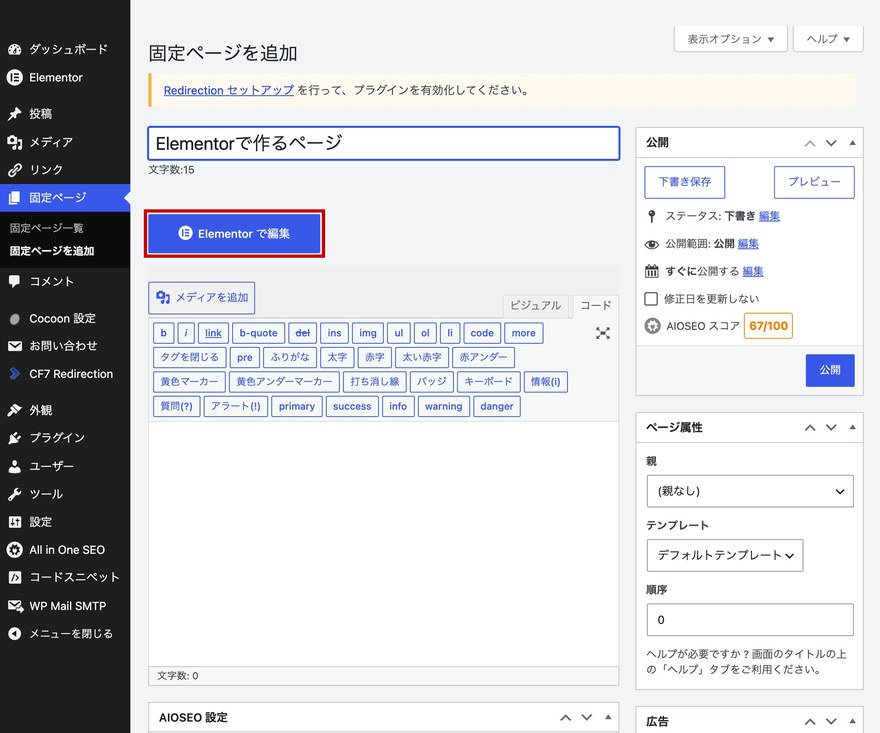Click the 67/100 AIOSEO score badge
880x733 pixels.
(x=768, y=326)
